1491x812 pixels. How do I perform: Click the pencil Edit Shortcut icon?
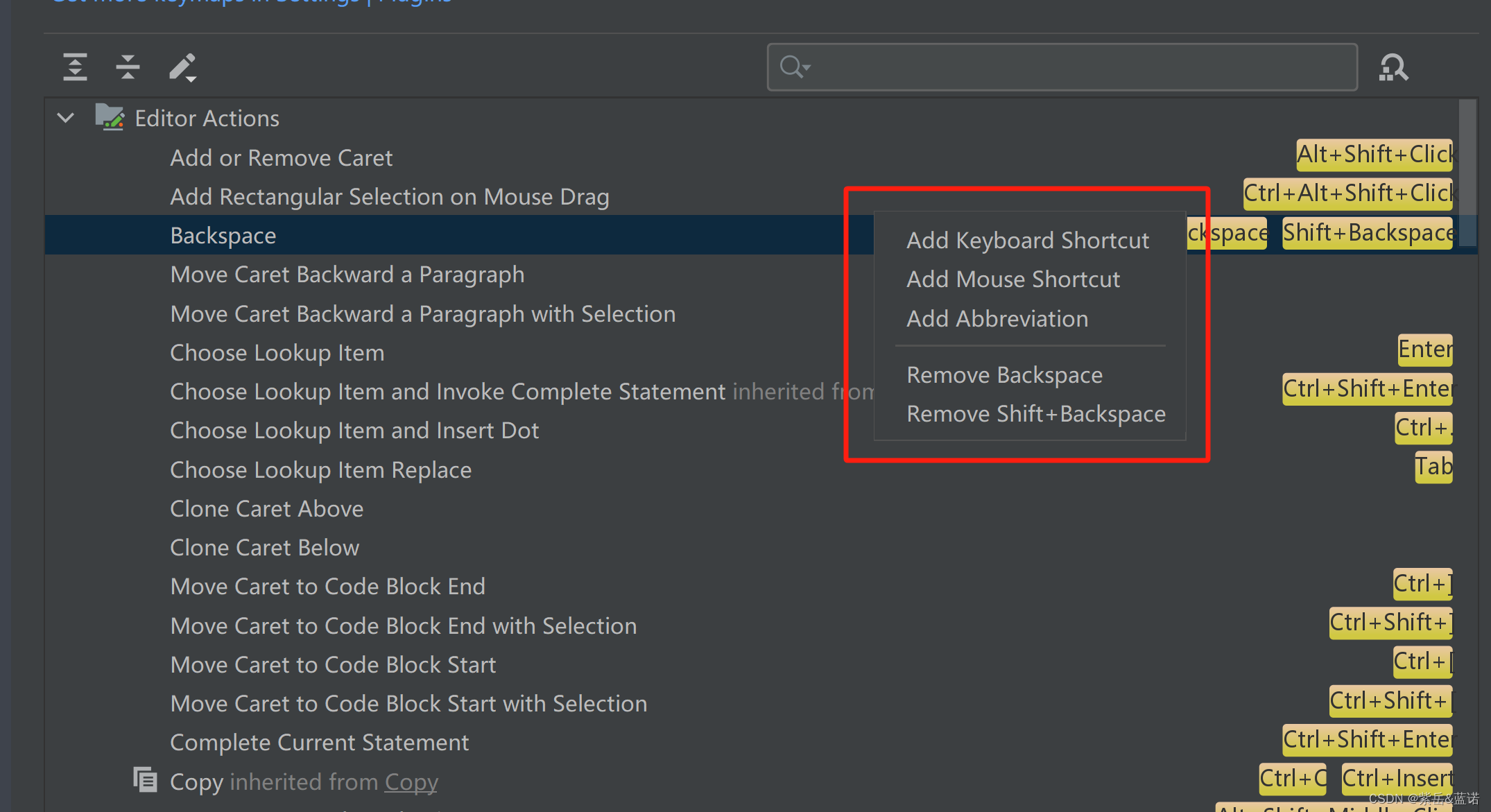(182, 67)
